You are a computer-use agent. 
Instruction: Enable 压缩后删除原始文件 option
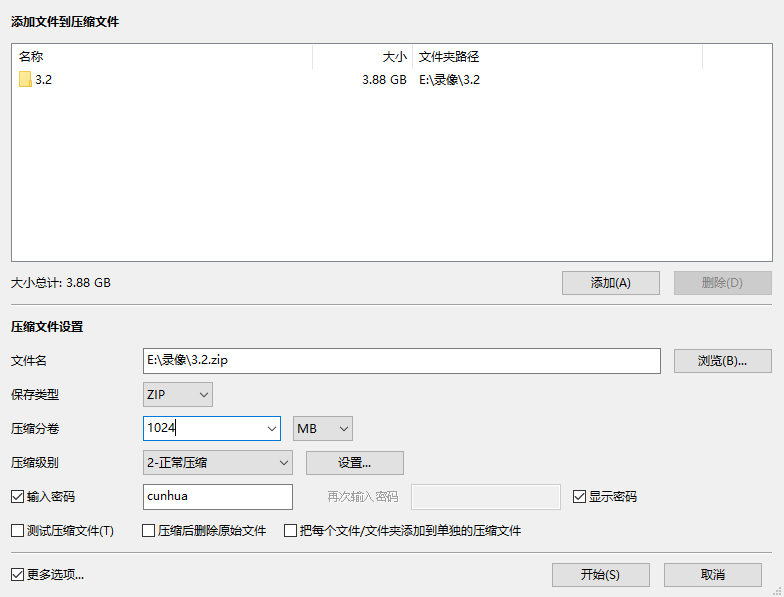pos(149,531)
